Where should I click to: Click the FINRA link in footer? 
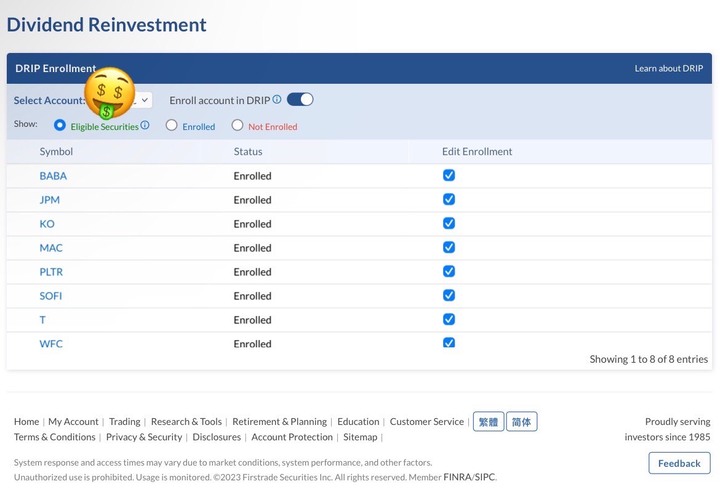(457, 477)
